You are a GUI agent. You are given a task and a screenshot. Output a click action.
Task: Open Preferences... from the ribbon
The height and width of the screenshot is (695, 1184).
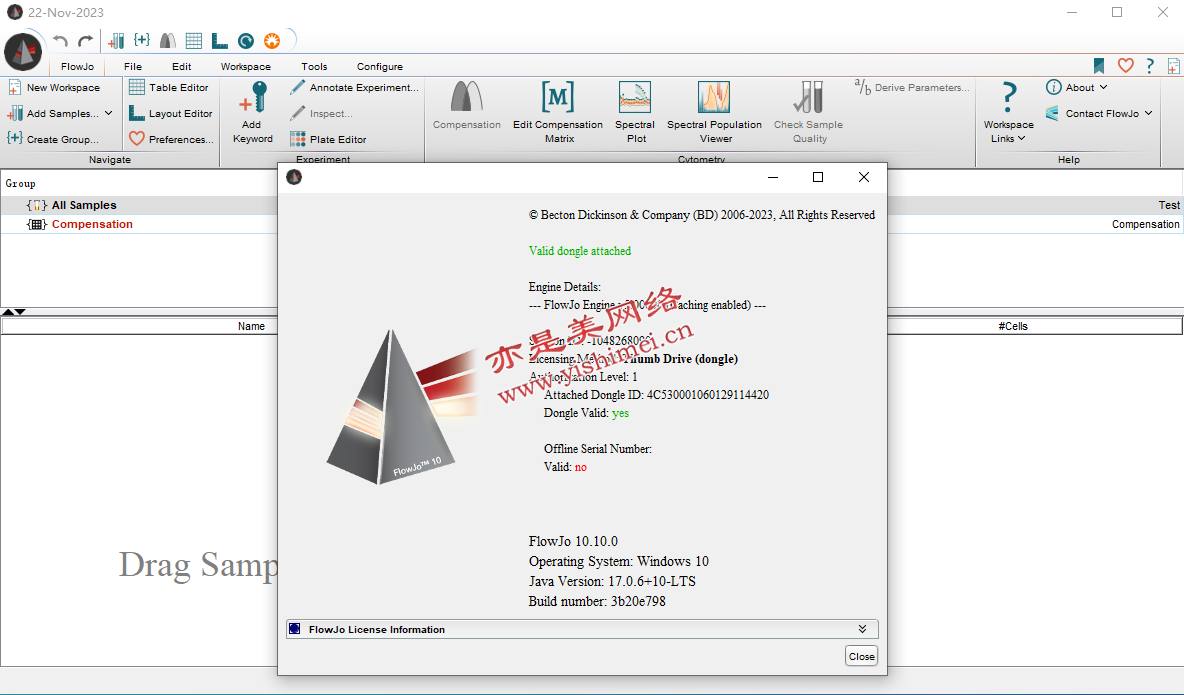tap(171, 139)
